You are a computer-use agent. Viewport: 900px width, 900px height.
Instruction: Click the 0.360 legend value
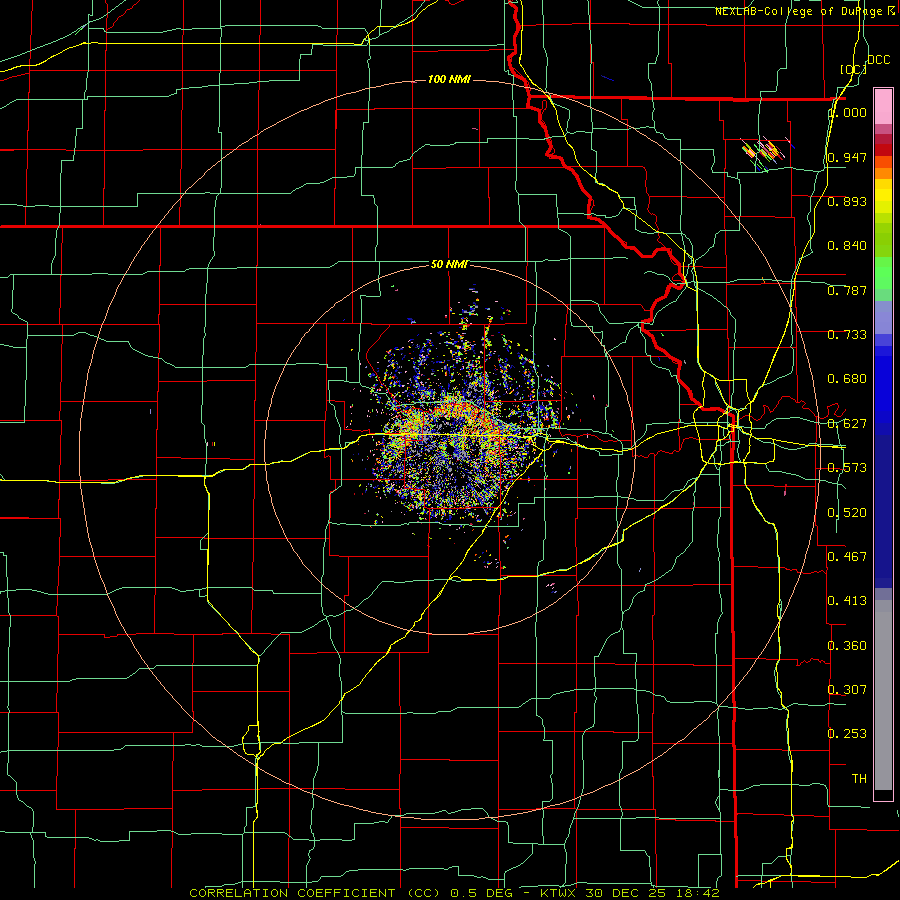[847, 646]
